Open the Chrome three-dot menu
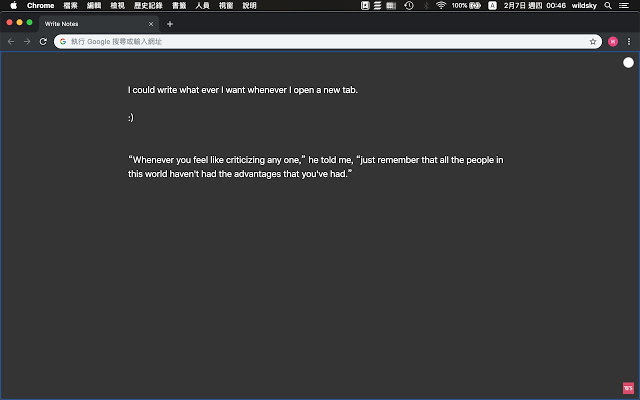Viewport: 640px width, 400px height. pos(628,42)
